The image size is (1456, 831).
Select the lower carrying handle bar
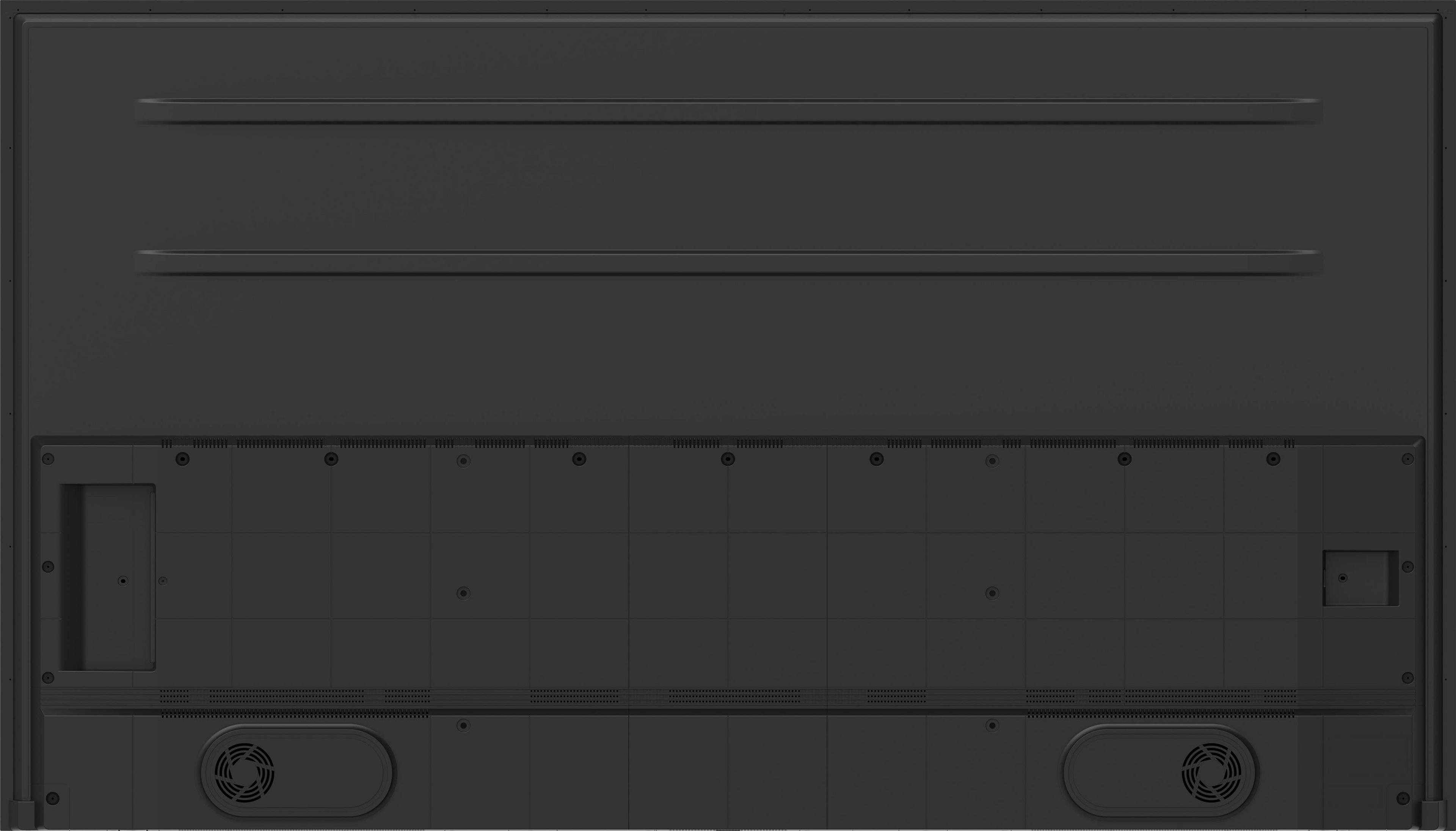pyautogui.click(x=729, y=262)
